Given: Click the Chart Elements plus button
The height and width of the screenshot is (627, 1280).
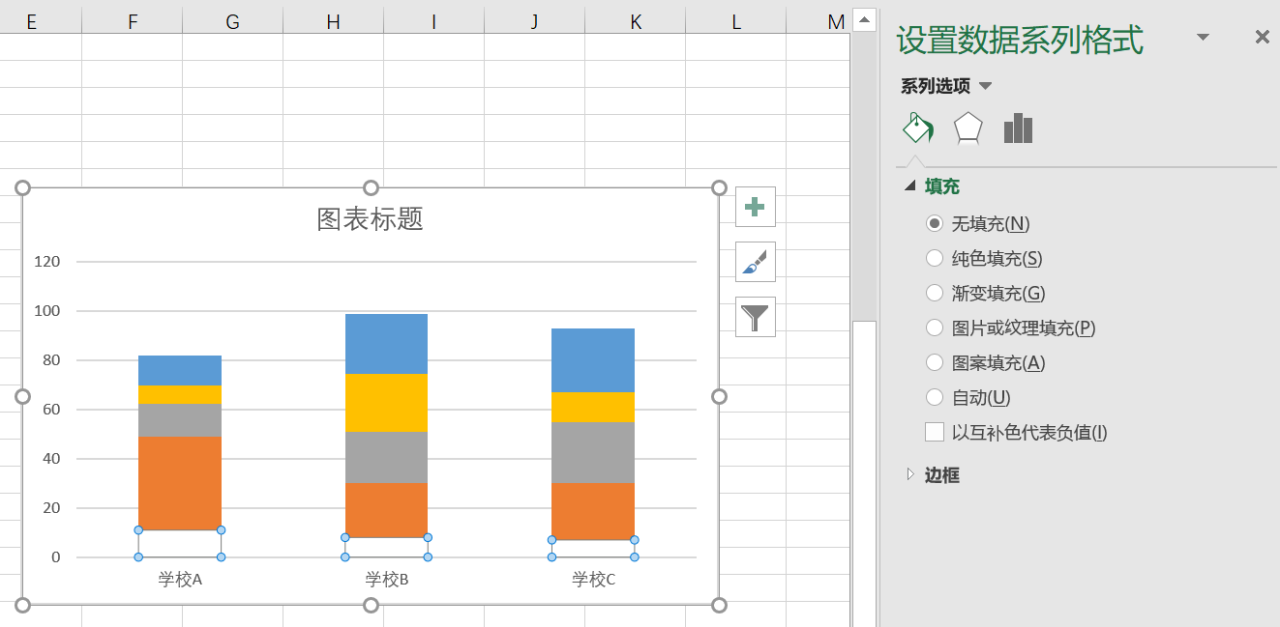Looking at the screenshot, I should point(755,207).
